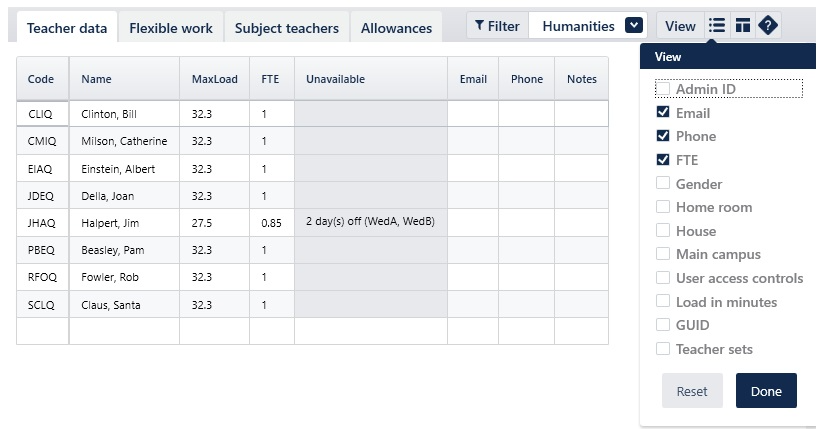Open help via the question mark icon
This screenshot has height=429, width=825.
pos(767,26)
